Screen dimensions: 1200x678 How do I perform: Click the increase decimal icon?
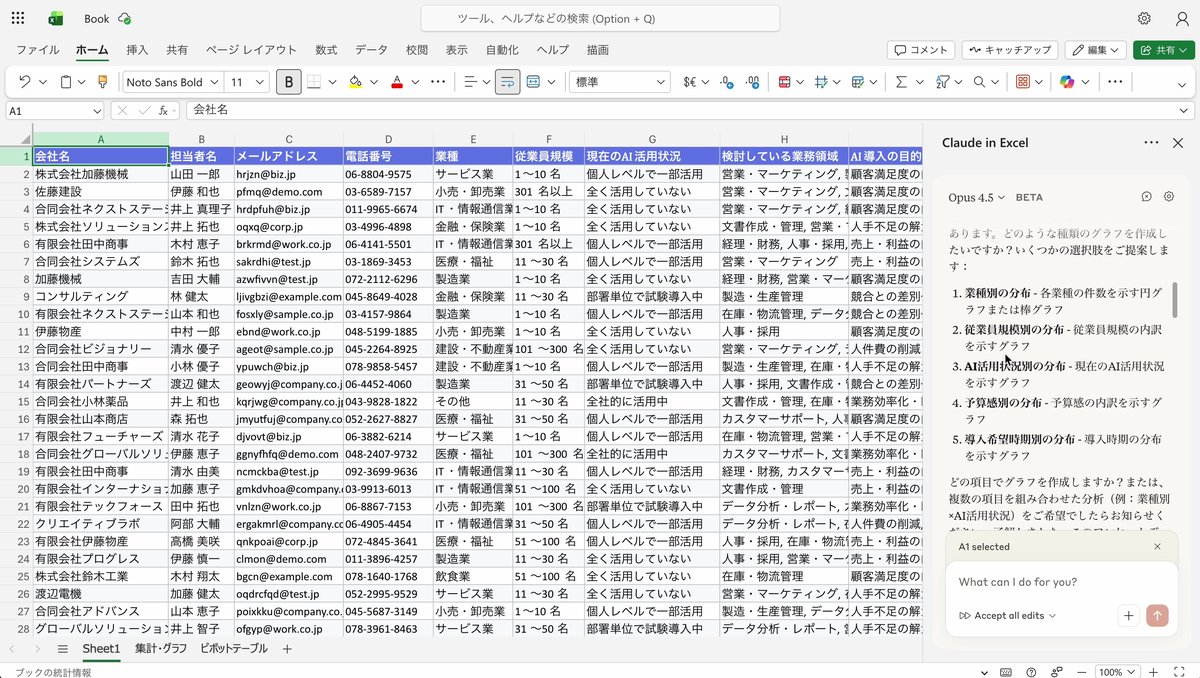(x=754, y=81)
